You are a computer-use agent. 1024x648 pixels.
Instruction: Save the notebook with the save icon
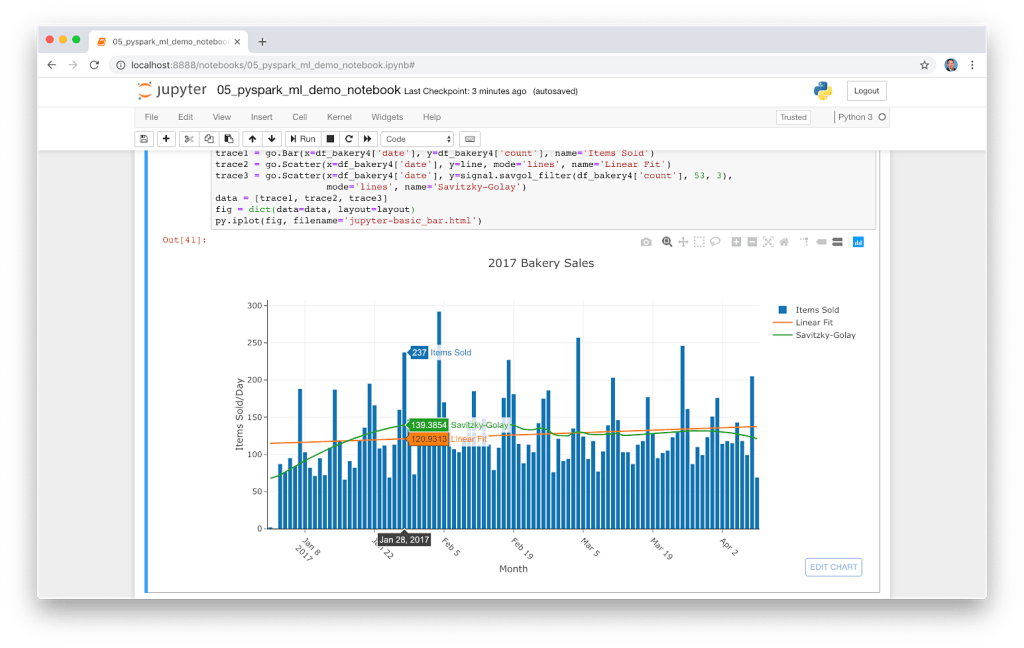(143, 139)
